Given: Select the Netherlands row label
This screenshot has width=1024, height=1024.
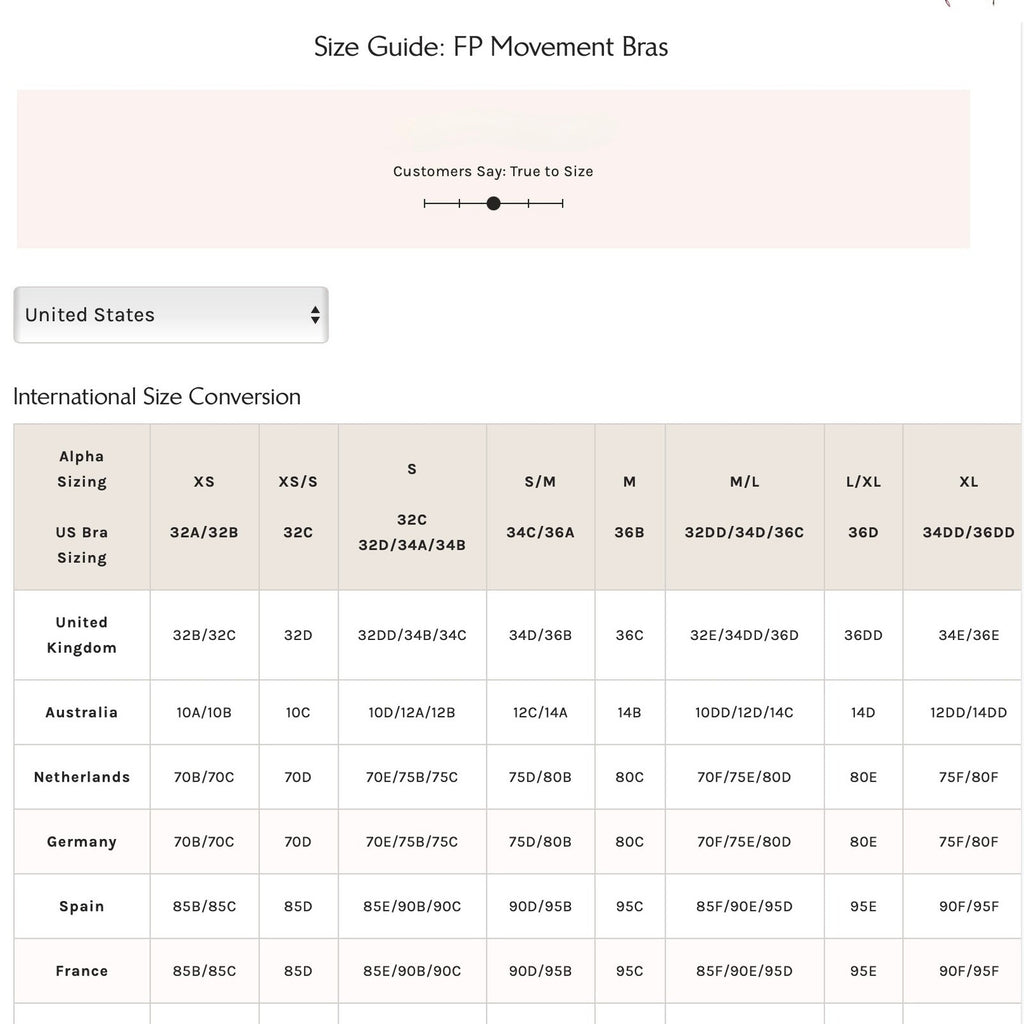Looking at the screenshot, I should (x=82, y=777).
